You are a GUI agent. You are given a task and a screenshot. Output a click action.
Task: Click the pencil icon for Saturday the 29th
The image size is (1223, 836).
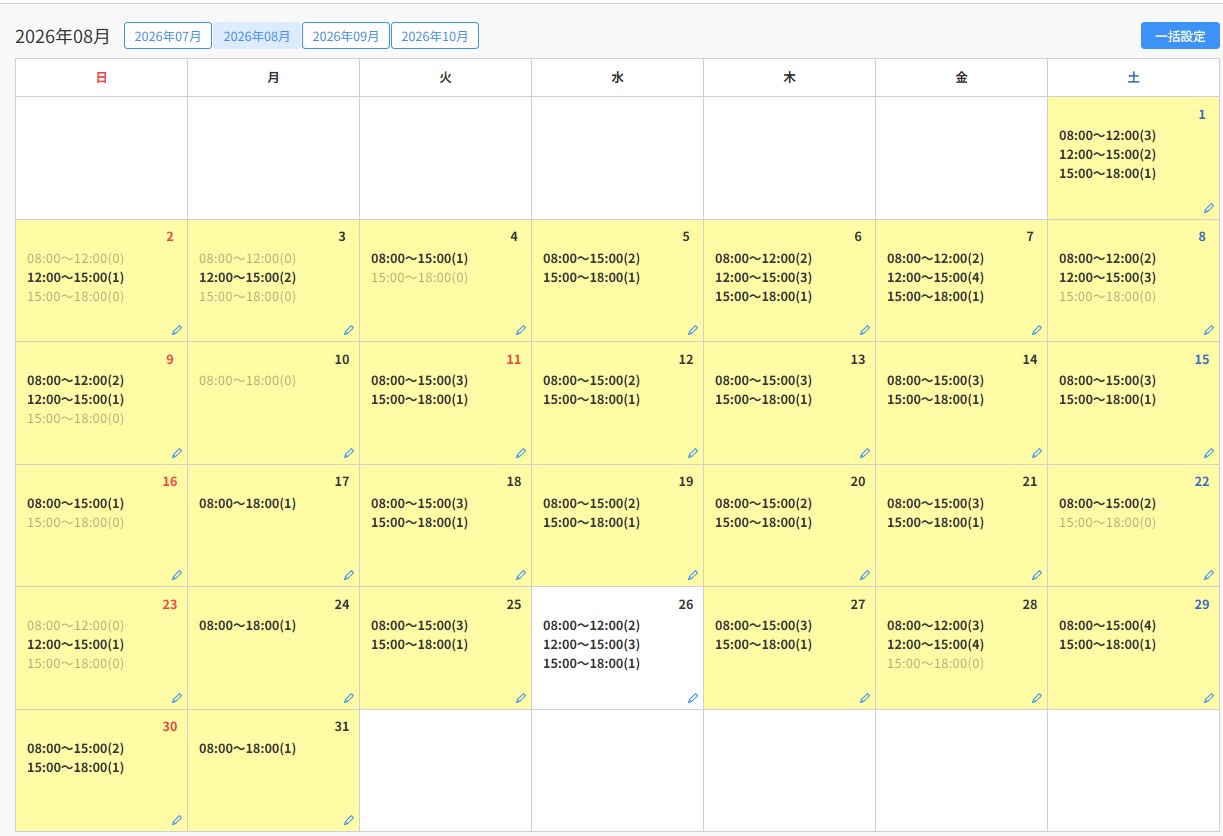pos(1208,698)
